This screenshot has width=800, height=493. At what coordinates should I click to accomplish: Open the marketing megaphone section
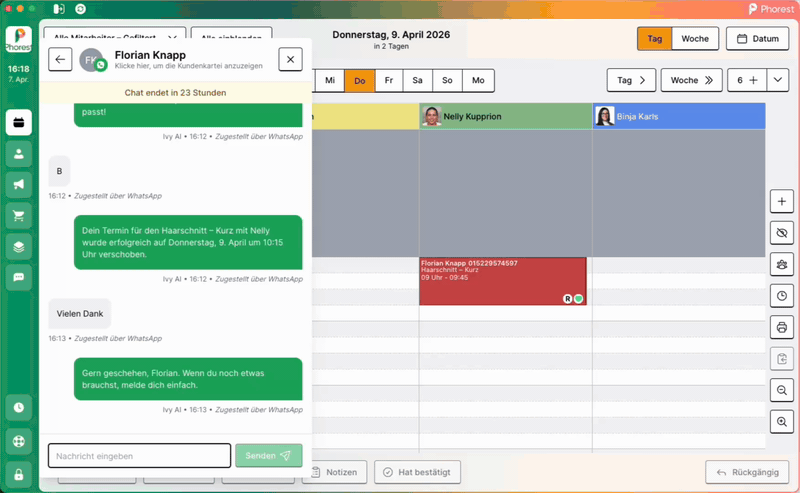tap(18, 185)
